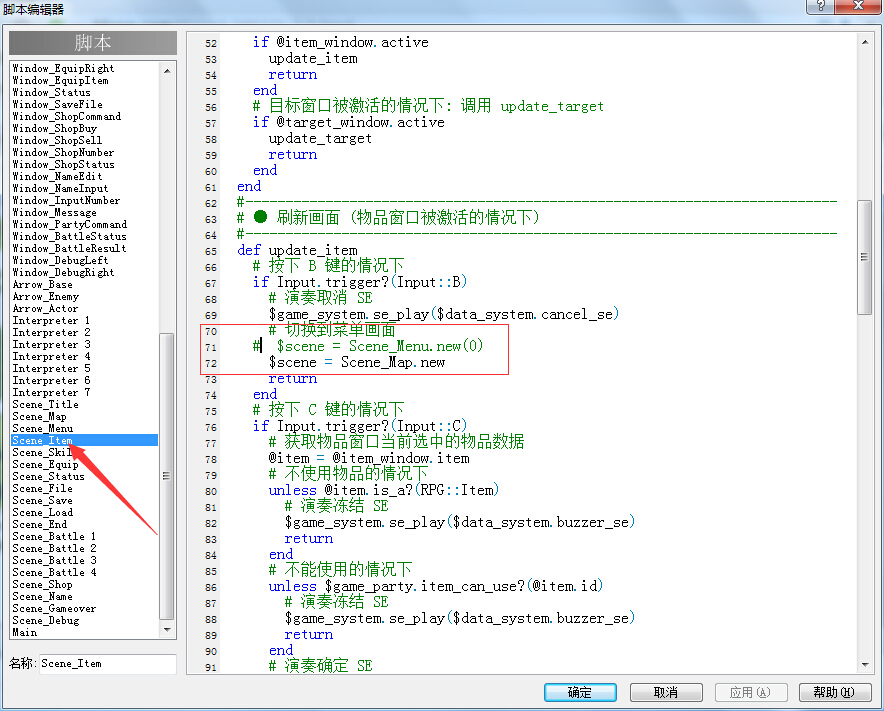Select Scene_Save in the script list
Viewport: 884px width, 711px height.
42,501
